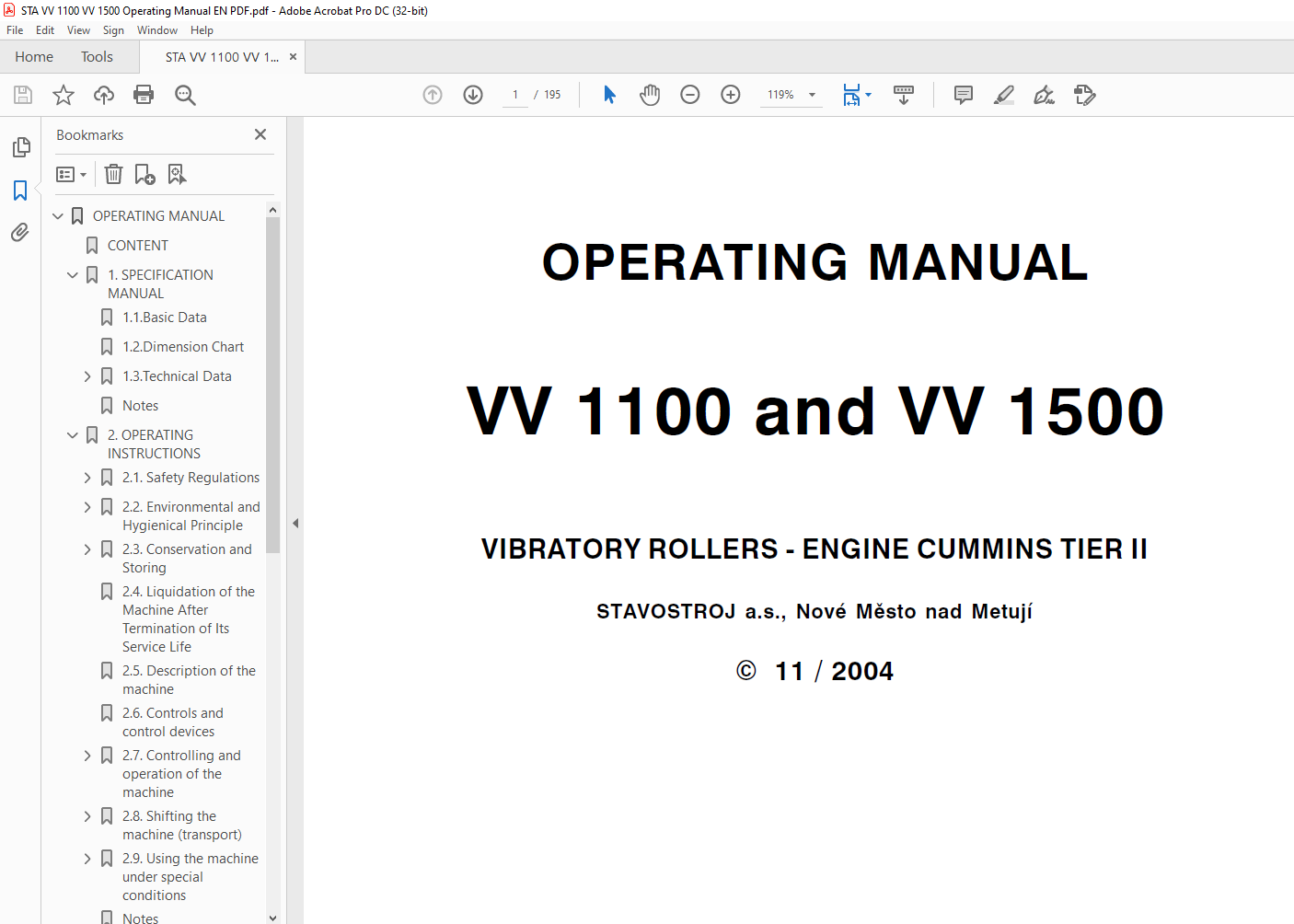The image size is (1294, 924).
Task: Switch to the Home tab
Action: click(34, 57)
